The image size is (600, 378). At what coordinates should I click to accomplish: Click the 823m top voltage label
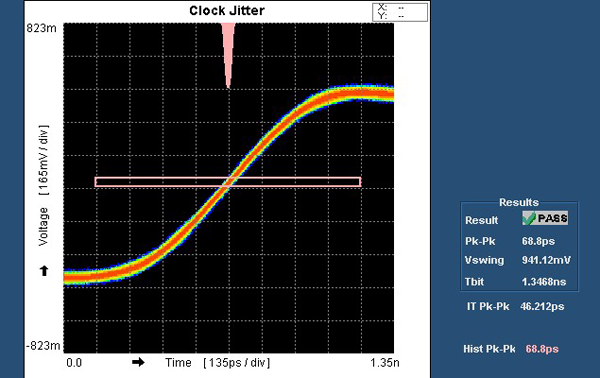point(41,28)
